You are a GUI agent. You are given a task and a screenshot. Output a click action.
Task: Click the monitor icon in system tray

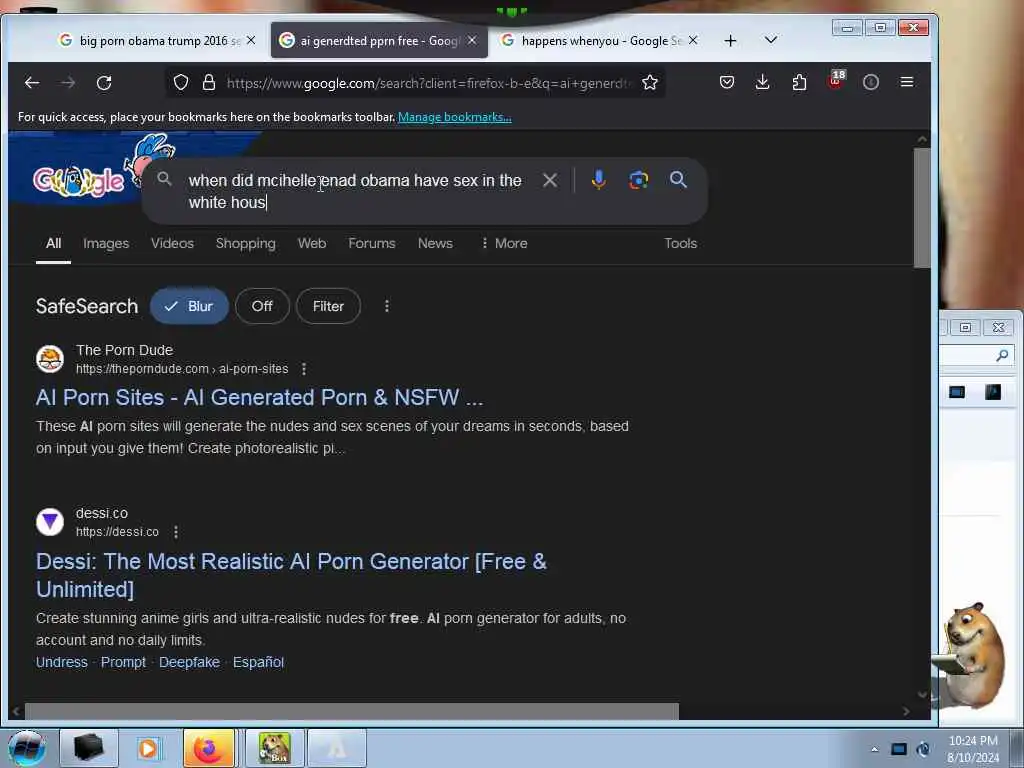point(899,749)
